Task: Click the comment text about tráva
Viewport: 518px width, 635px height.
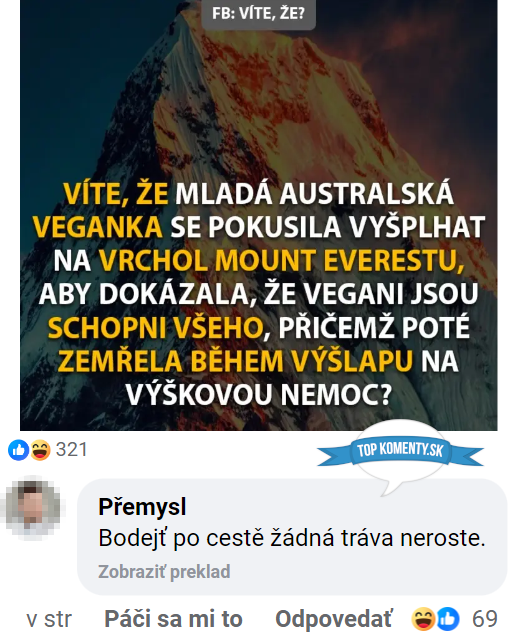Action: coord(292,538)
